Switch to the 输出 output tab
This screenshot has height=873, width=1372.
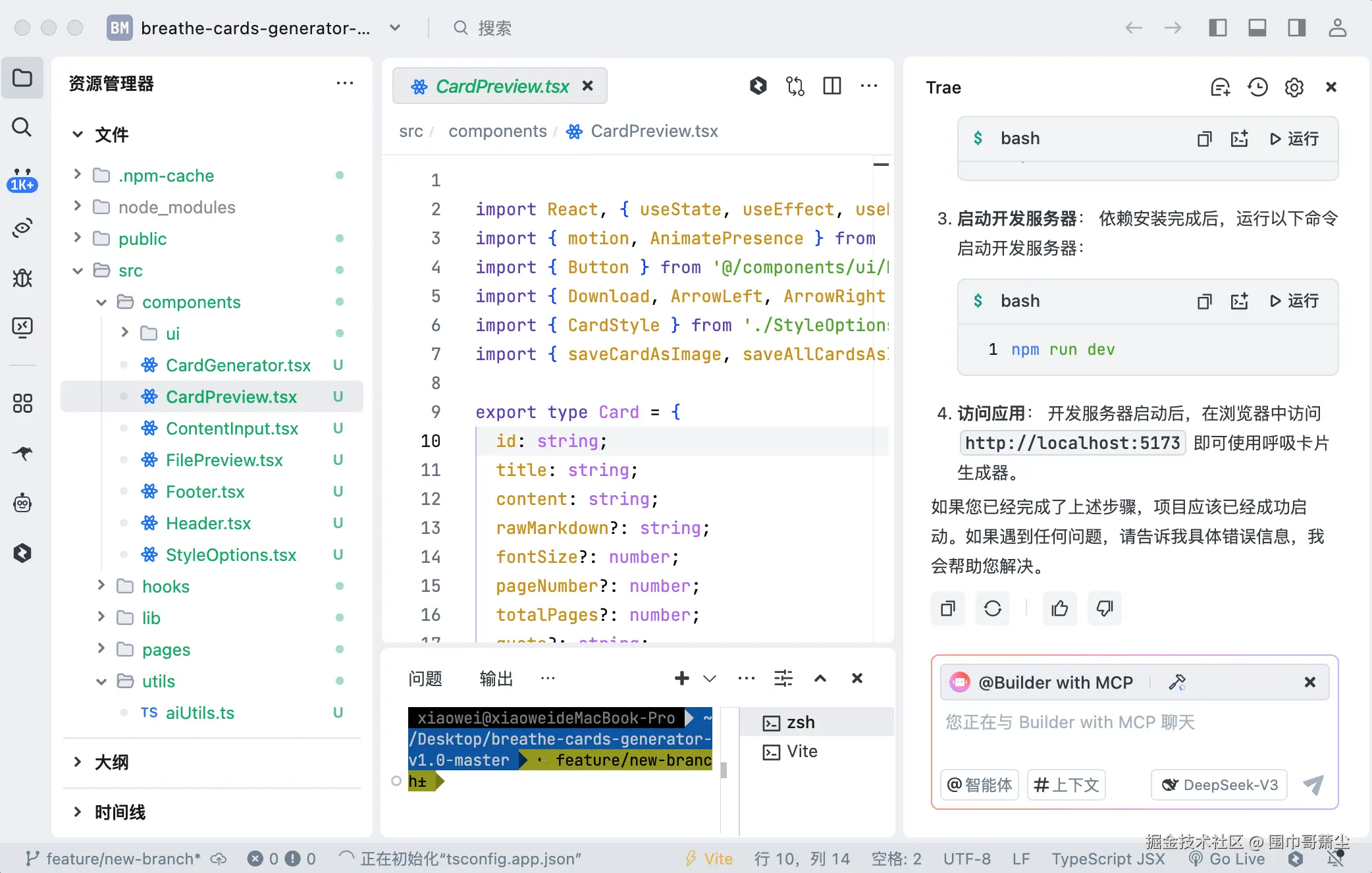496,678
